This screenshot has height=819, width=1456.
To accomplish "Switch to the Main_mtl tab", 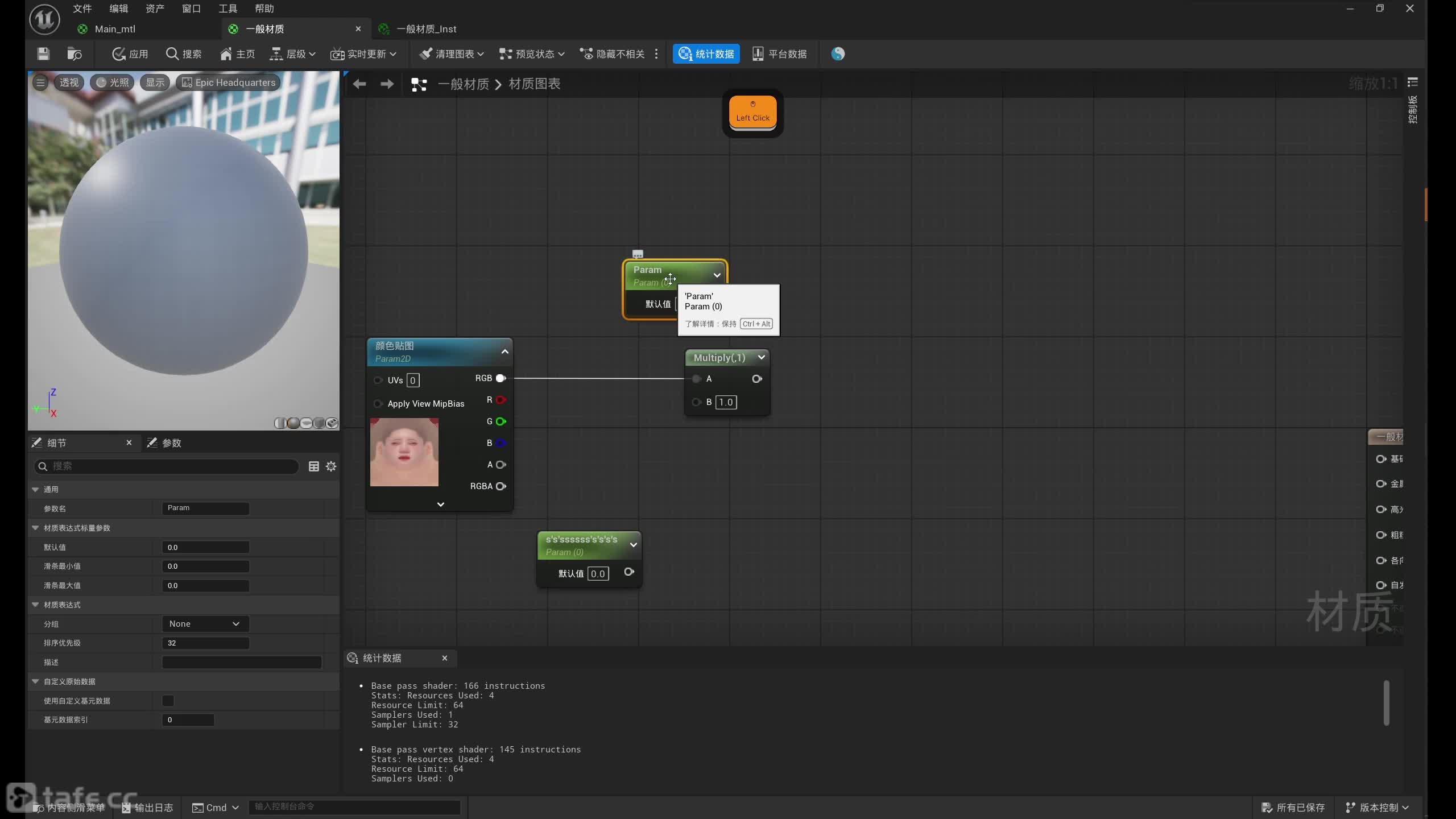I will [x=115, y=29].
